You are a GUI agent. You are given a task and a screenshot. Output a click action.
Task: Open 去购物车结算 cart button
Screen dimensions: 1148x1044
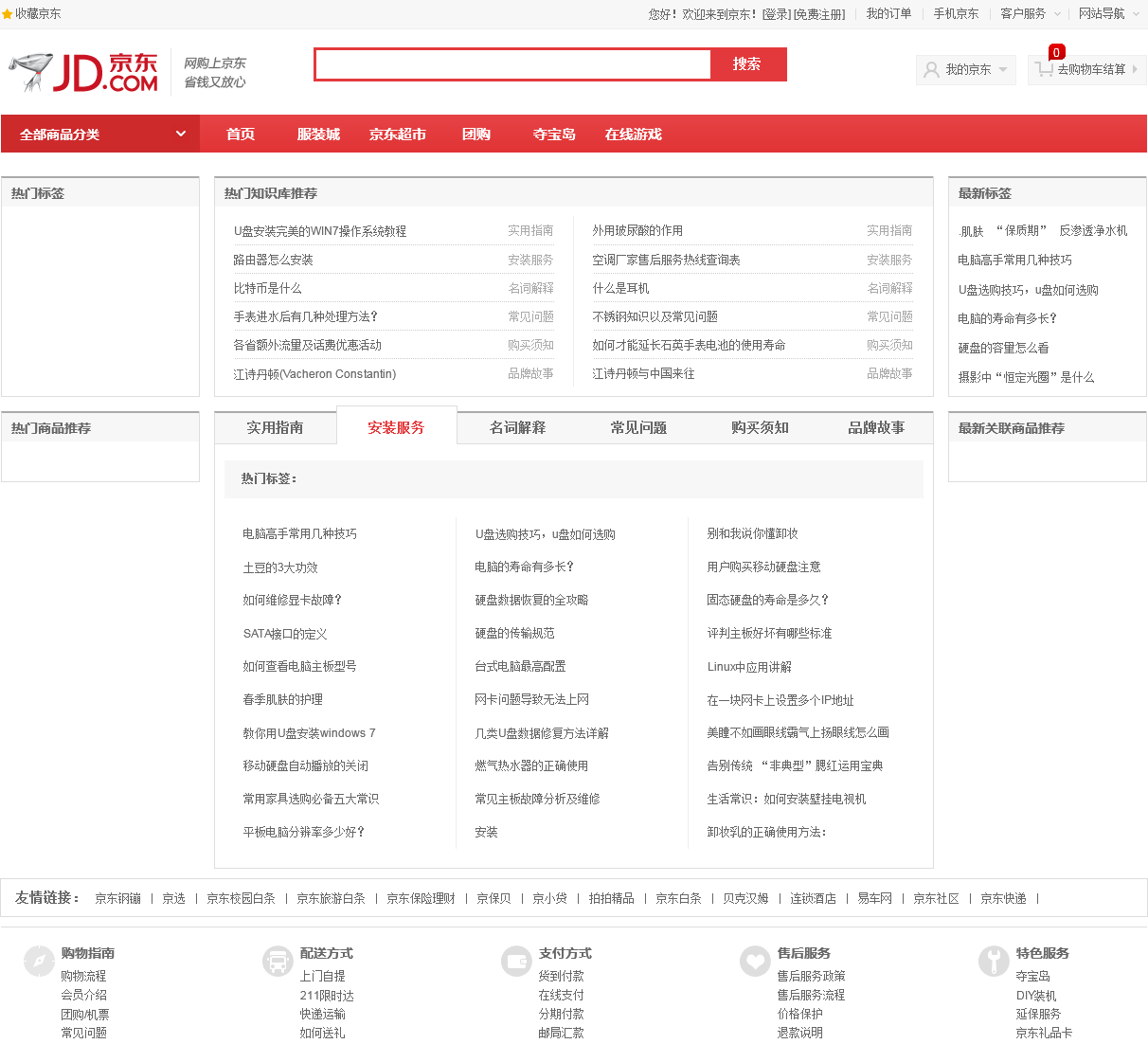(1086, 69)
